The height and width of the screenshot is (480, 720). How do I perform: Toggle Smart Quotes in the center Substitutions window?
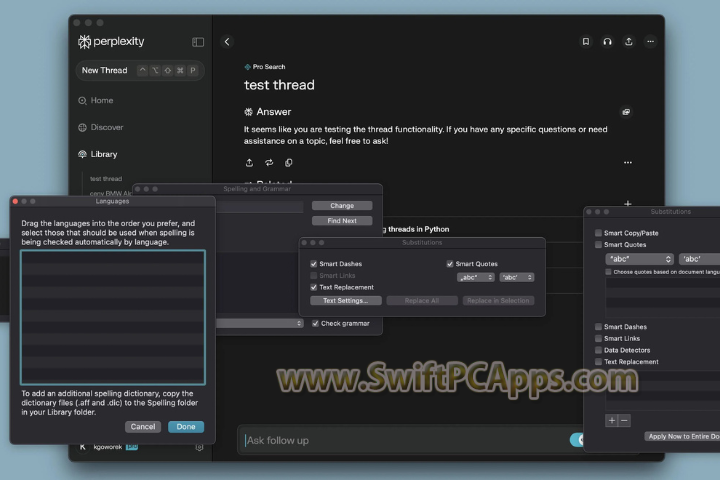click(x=450, y=264)
